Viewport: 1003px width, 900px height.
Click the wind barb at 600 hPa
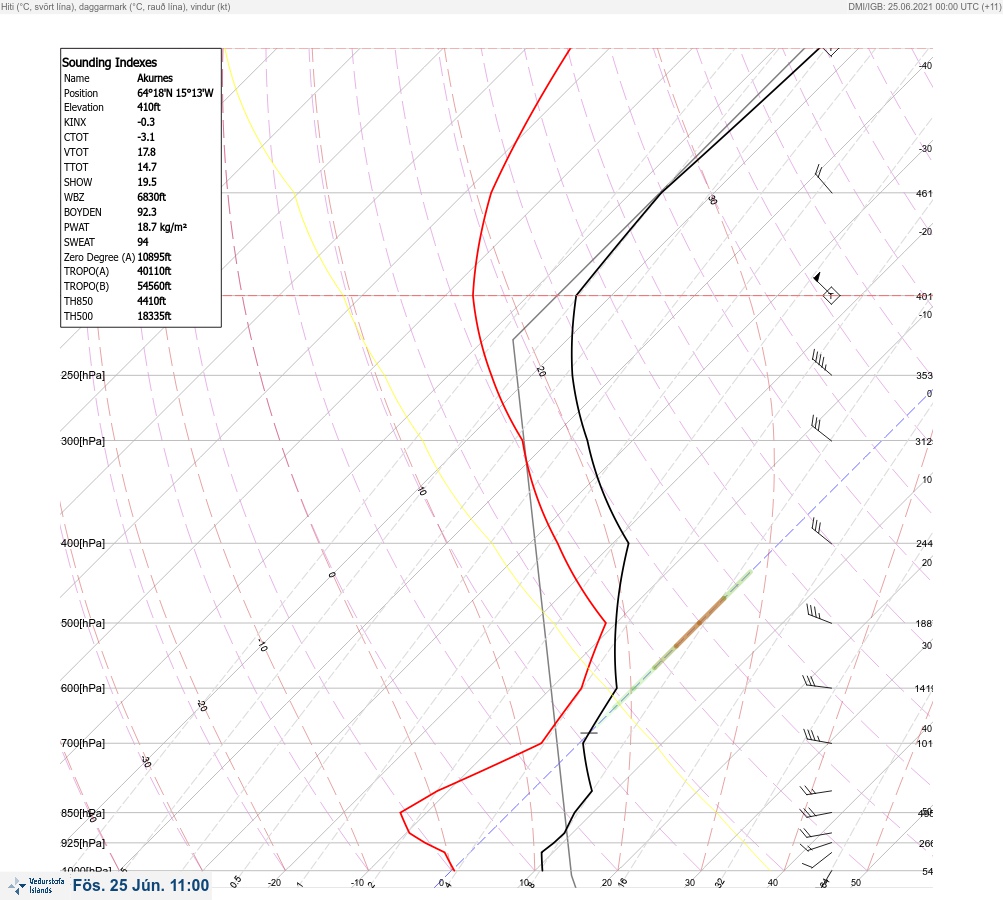[x=817, y=682]
